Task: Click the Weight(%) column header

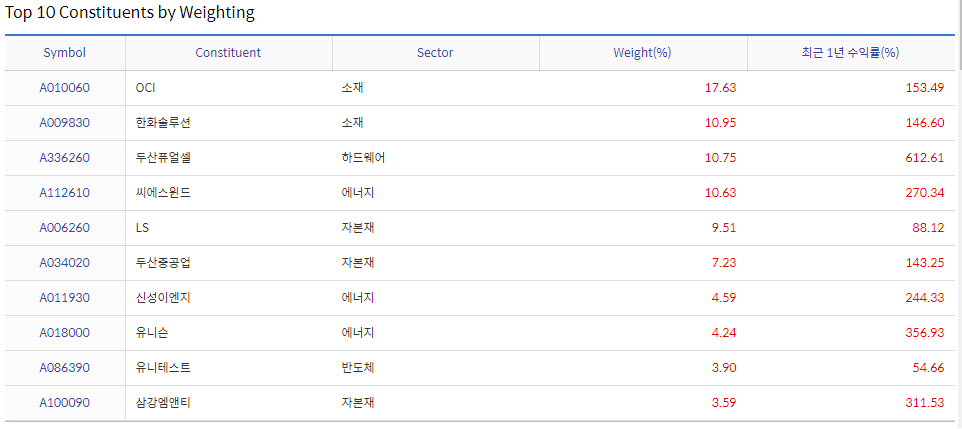Action: tap(642, 53)
